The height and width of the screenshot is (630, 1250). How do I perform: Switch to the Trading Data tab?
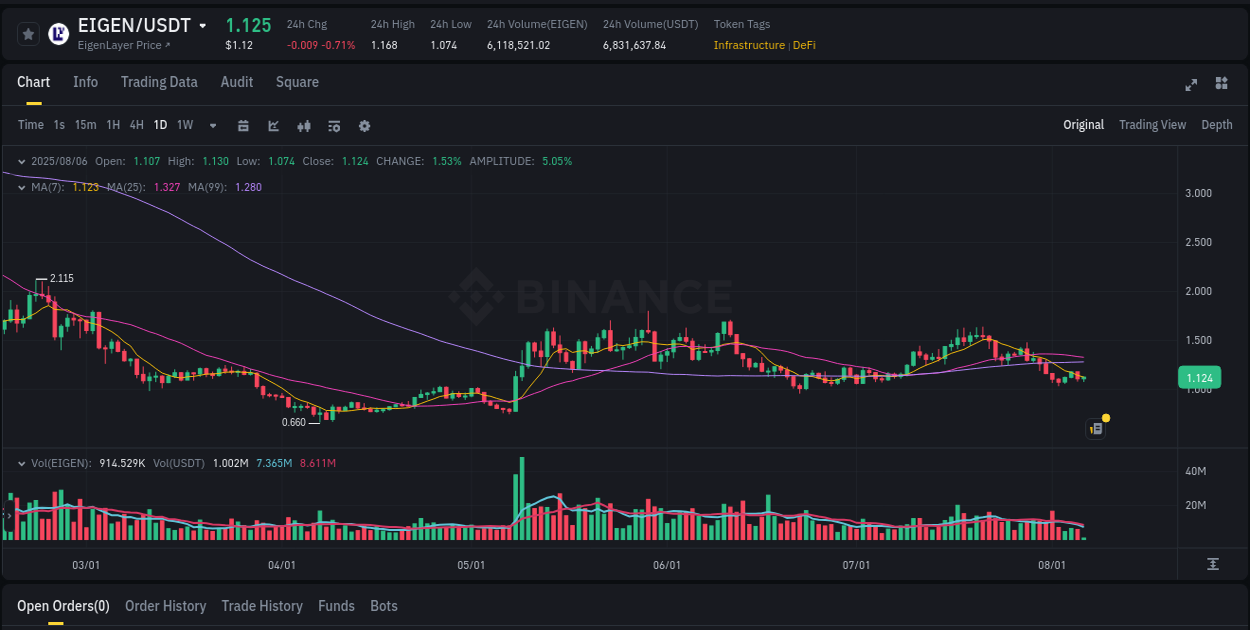pos(159,82)
